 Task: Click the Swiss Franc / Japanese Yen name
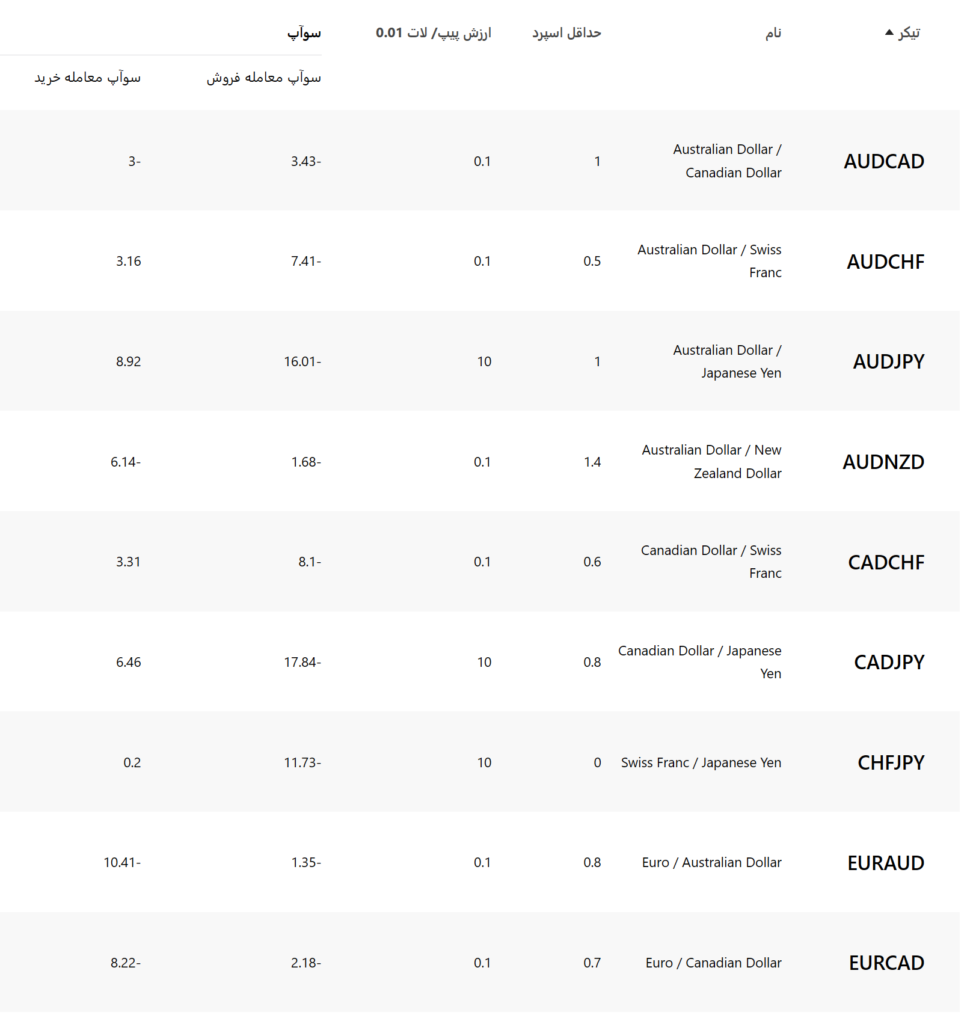click(701, 763)
